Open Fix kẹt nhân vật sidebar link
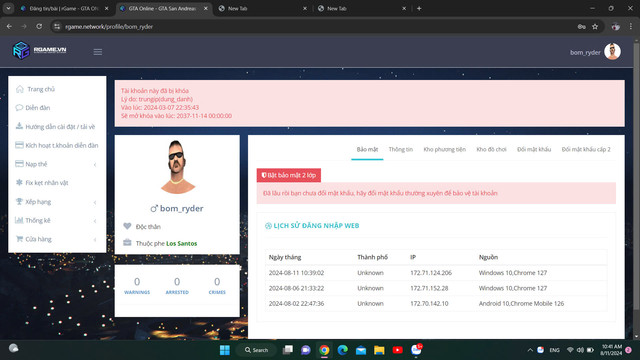 click(47, 183)
